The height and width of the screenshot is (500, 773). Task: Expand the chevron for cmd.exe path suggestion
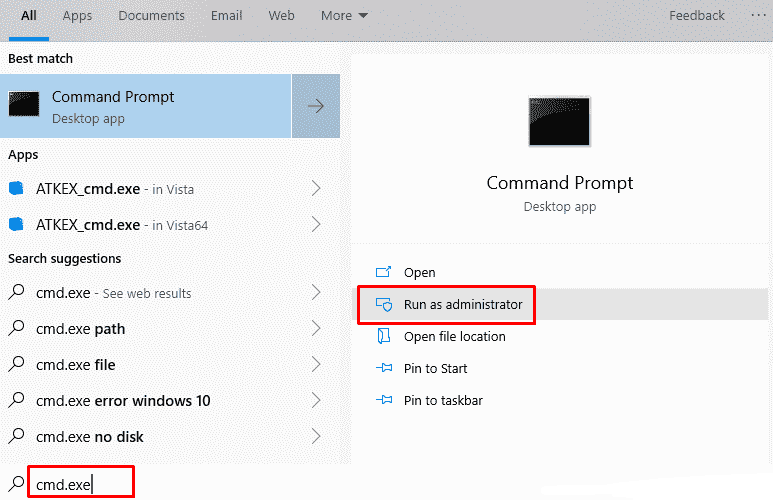click(x=316, y=329)
